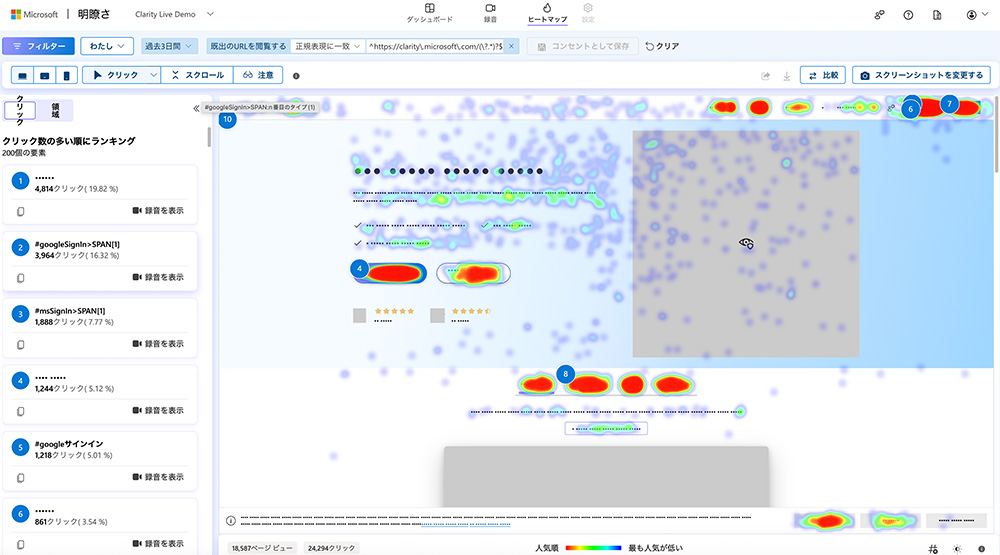Open the share people icon in the header
This screenshot has width=1000, height=555.
880,15
